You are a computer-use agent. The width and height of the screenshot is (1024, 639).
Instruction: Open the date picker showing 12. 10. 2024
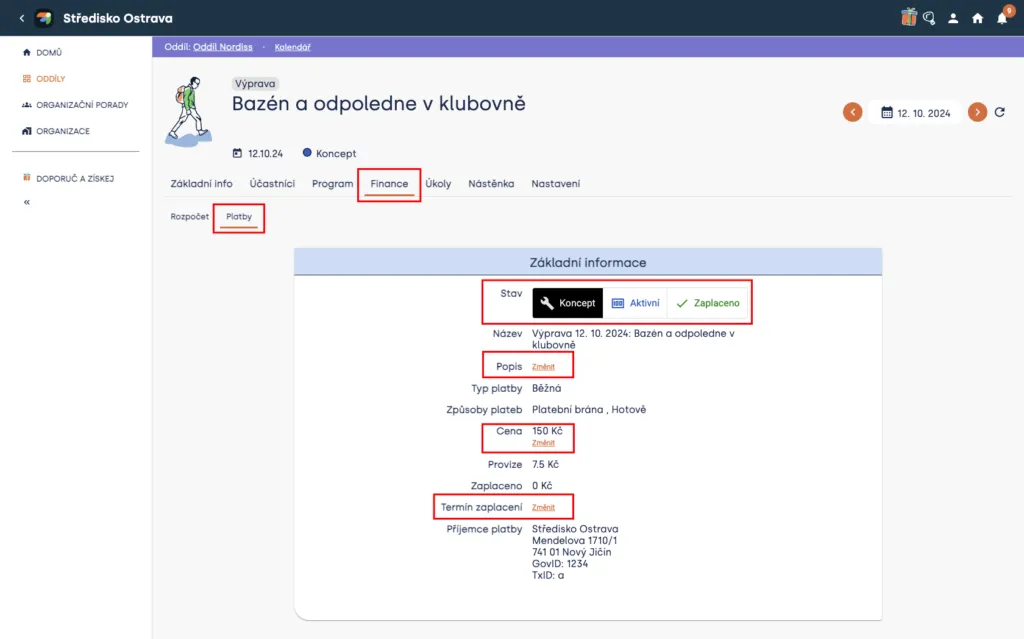(915, 113)
